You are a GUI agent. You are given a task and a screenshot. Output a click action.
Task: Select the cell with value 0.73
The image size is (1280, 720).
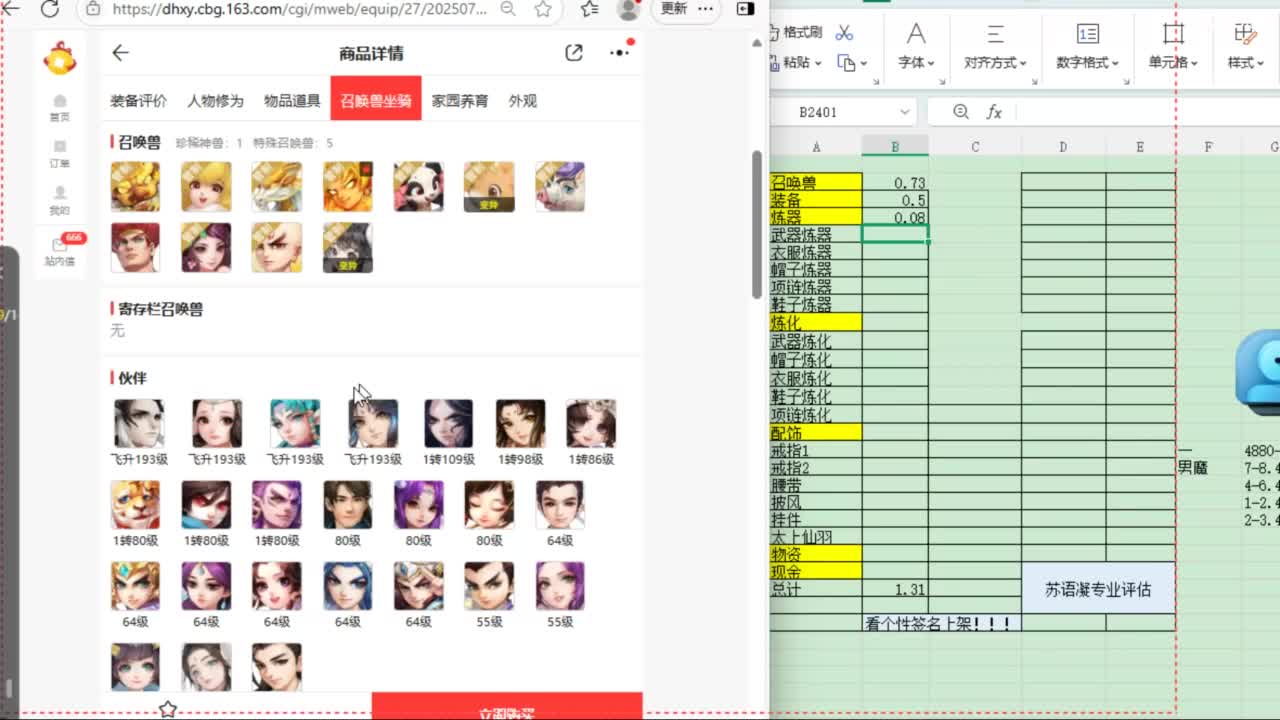click(x=895, y=182)
